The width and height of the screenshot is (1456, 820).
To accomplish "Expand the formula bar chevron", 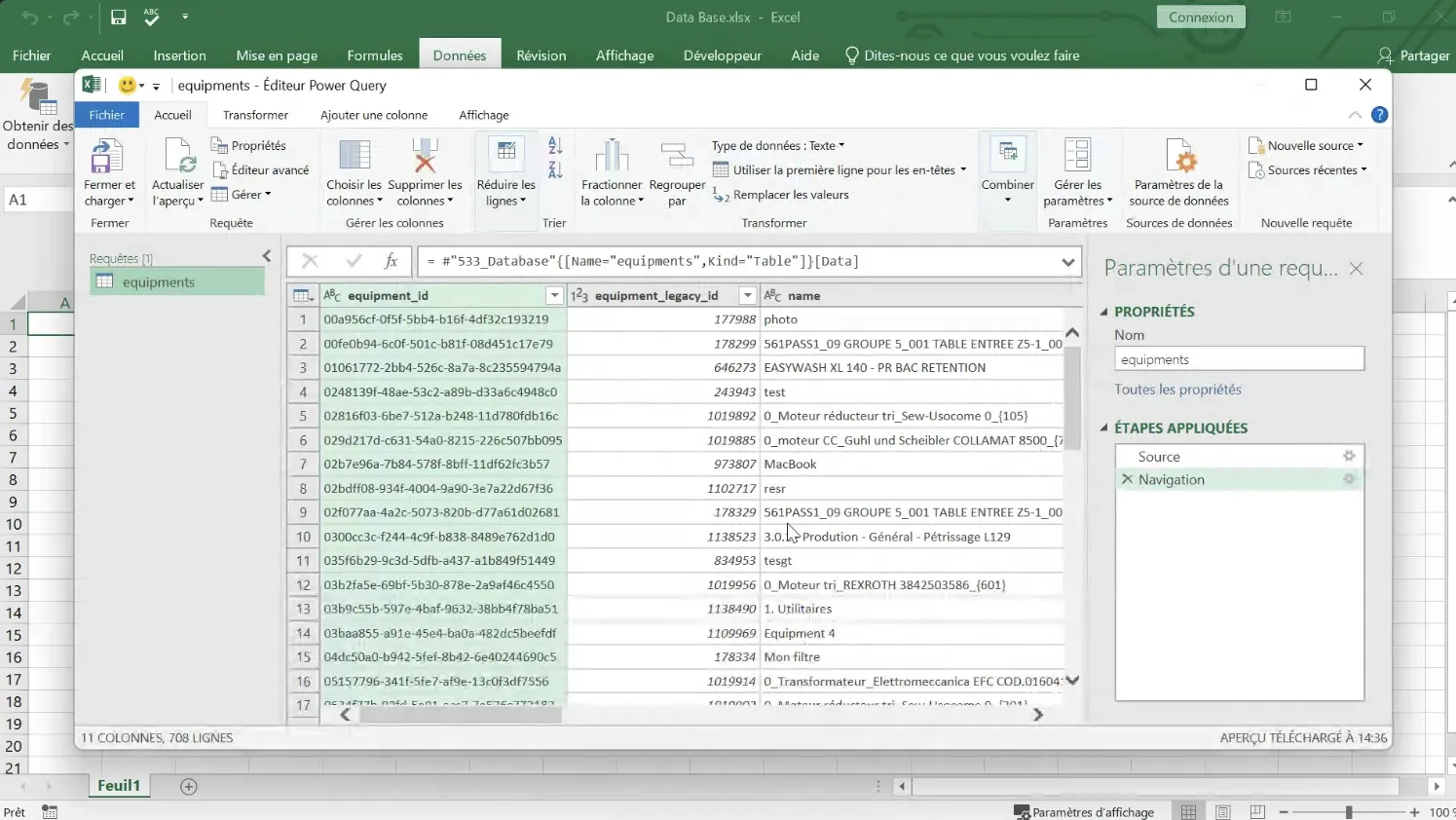I will 1068,261.
